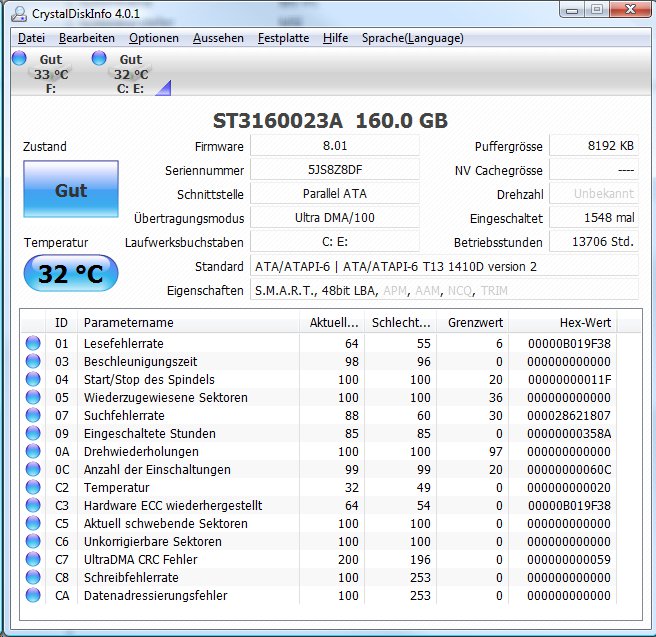656x637 pixels.
Task: Click the Eingeschaltet field 1548 mal
Action: pos(594,217)
